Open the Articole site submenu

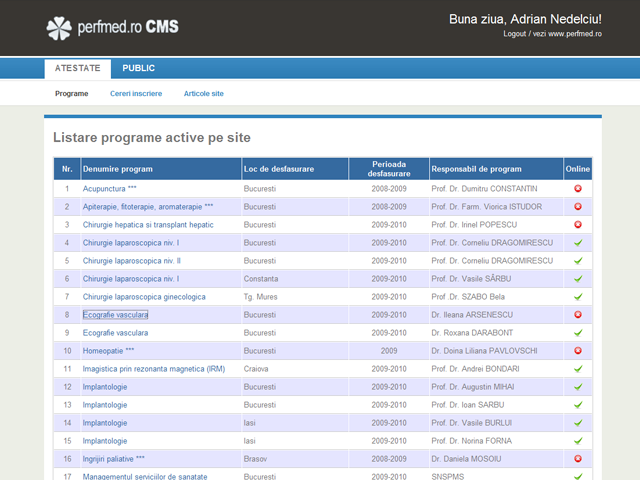(204, 93)
